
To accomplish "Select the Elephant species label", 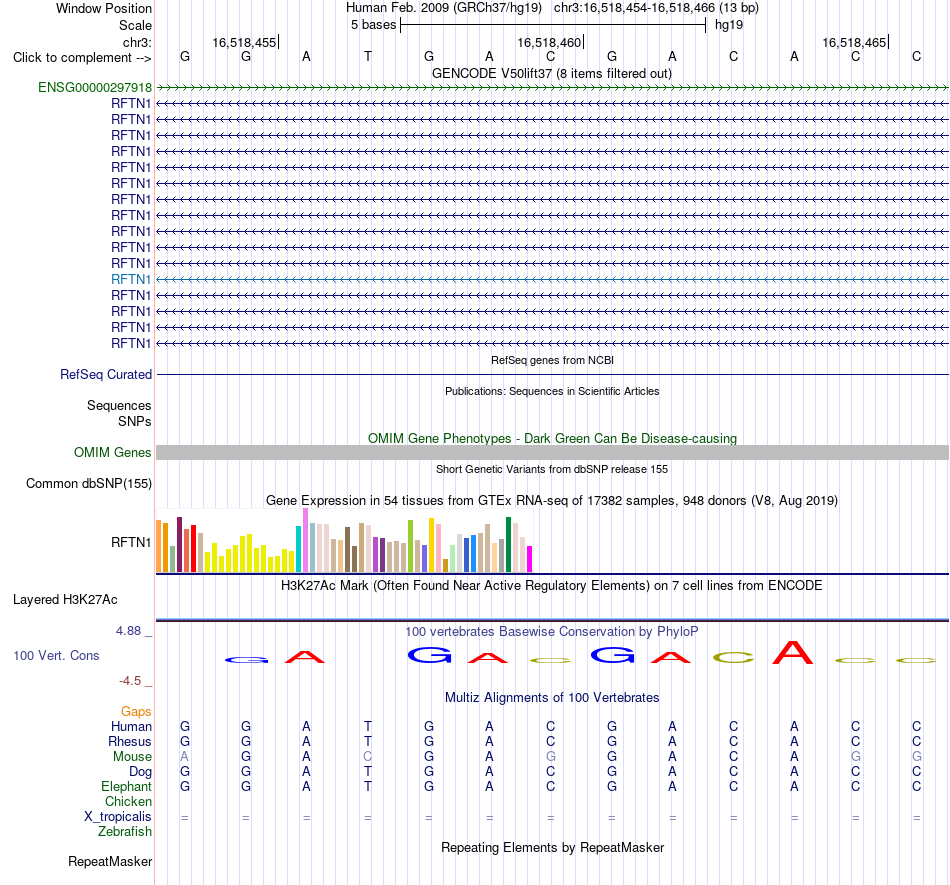I will [127, 786].
